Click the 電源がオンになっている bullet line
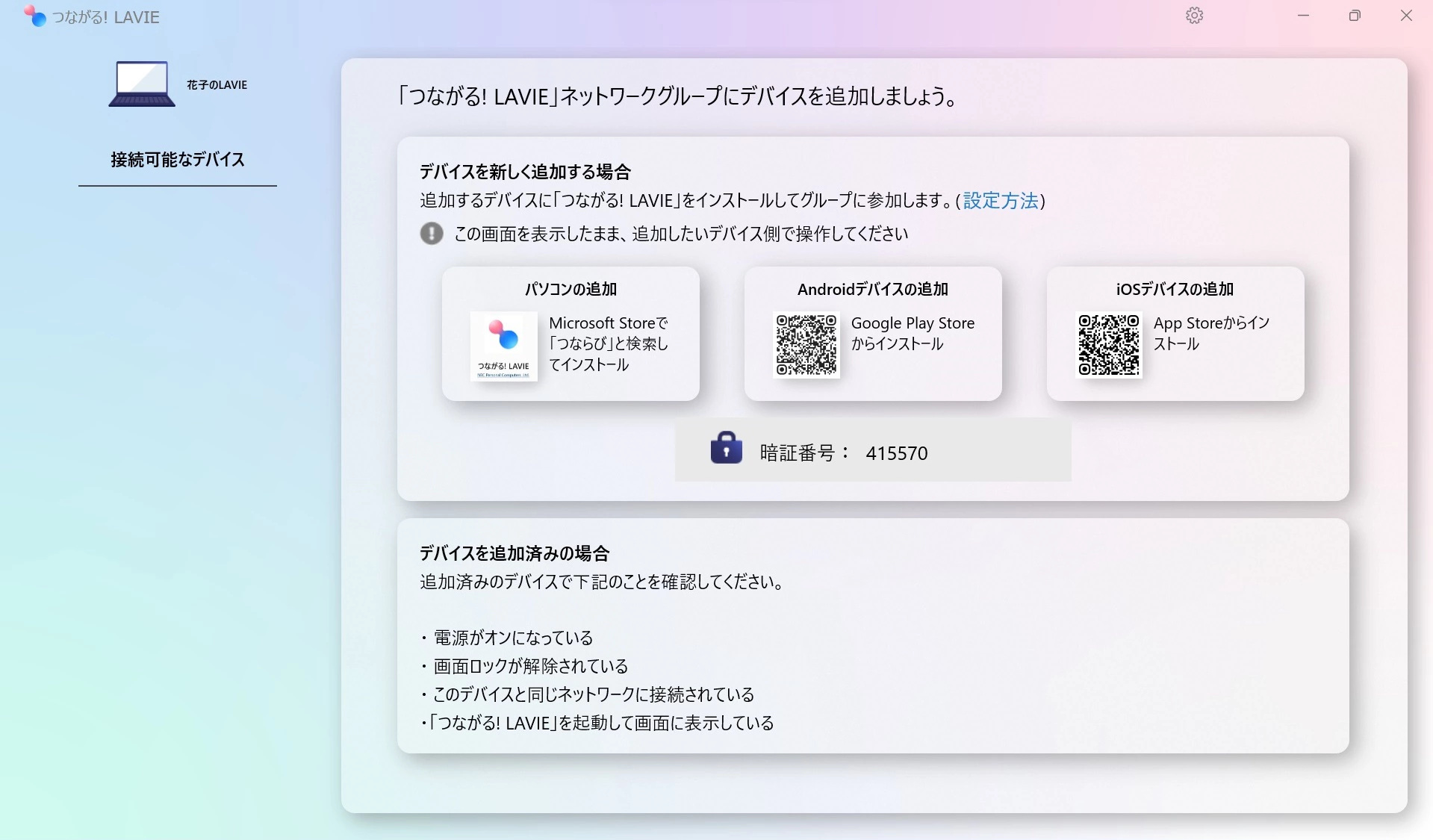The height and width of the screenshot is (840, 1433). [508, 638]
